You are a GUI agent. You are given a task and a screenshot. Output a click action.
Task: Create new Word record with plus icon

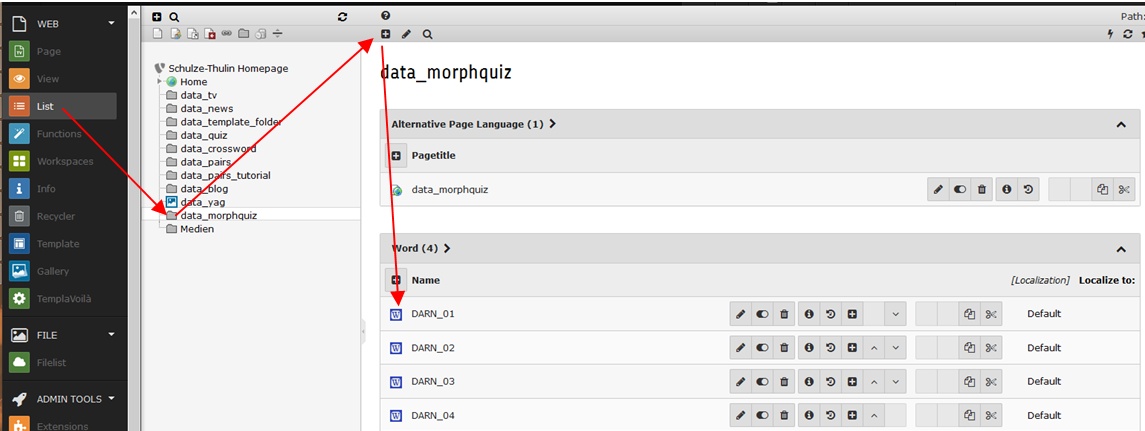click(x=396, y=280)
